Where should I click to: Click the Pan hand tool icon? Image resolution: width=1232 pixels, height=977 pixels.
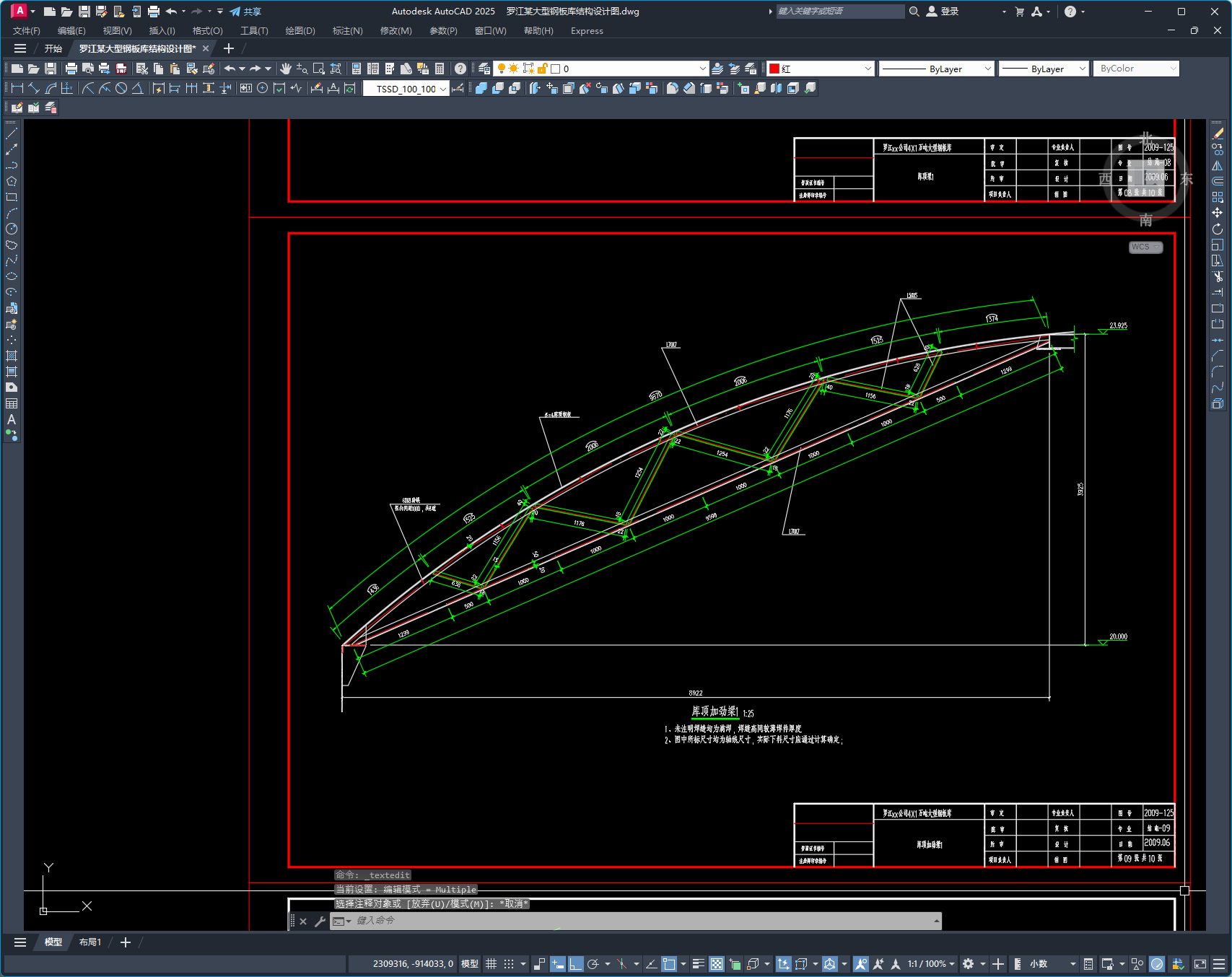[x=286, y=69]
